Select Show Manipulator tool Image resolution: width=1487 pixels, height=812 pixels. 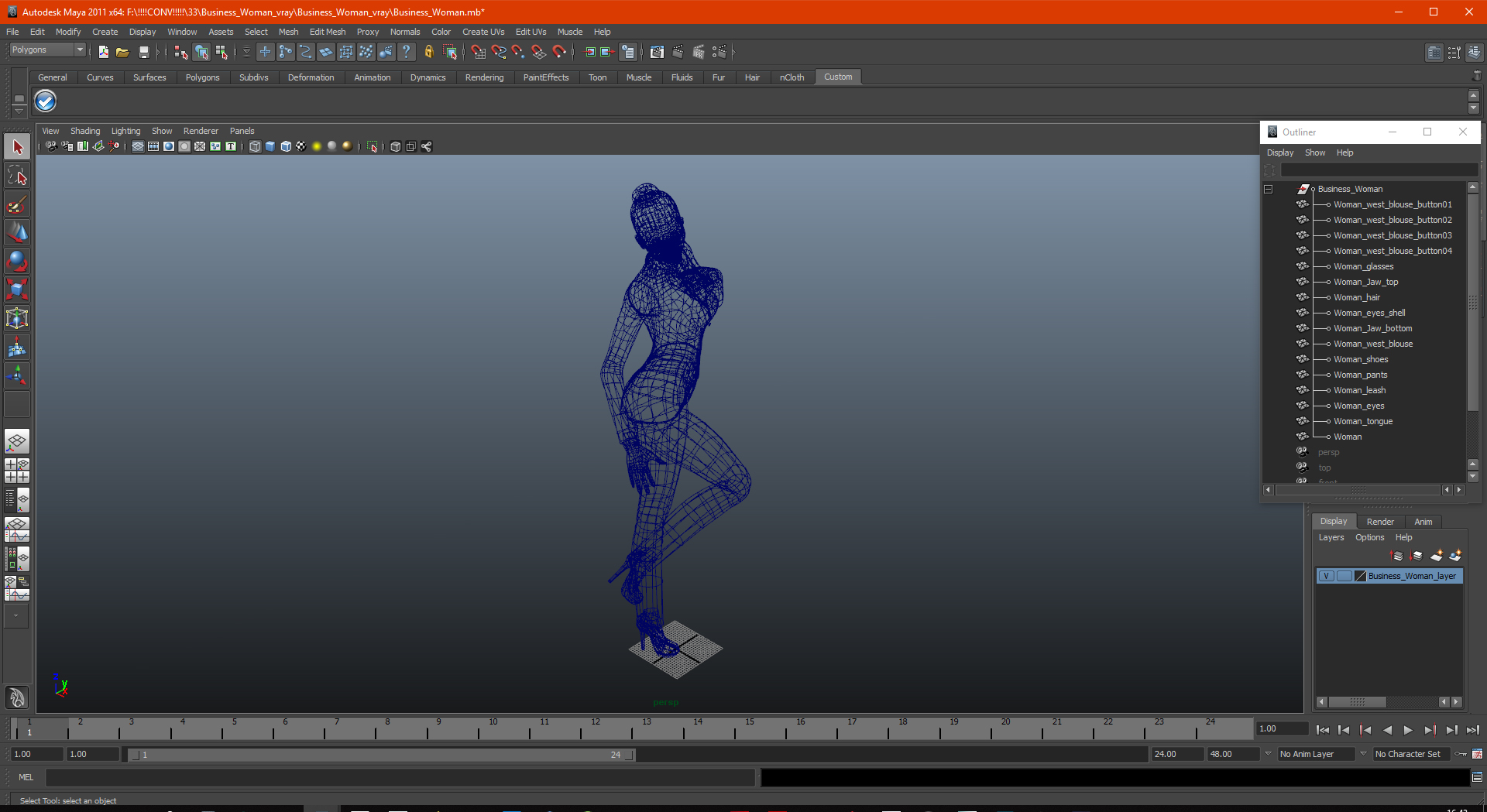[x=17, y=376]
